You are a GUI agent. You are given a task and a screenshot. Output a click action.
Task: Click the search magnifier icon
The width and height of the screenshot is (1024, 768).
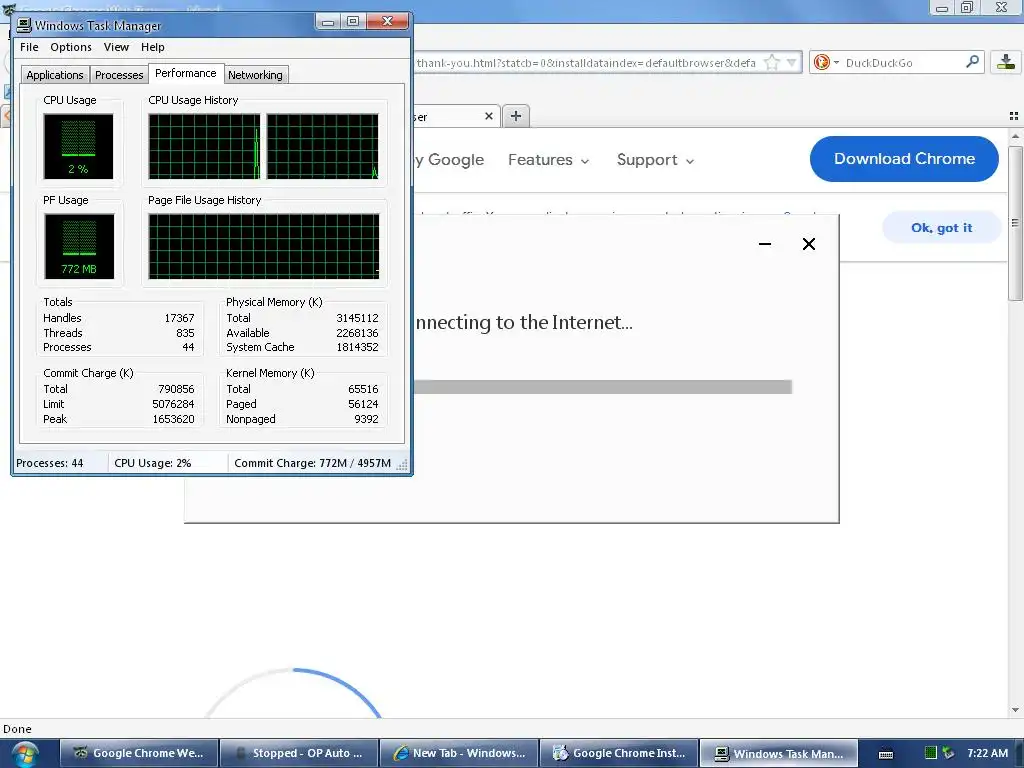[972, 62]
